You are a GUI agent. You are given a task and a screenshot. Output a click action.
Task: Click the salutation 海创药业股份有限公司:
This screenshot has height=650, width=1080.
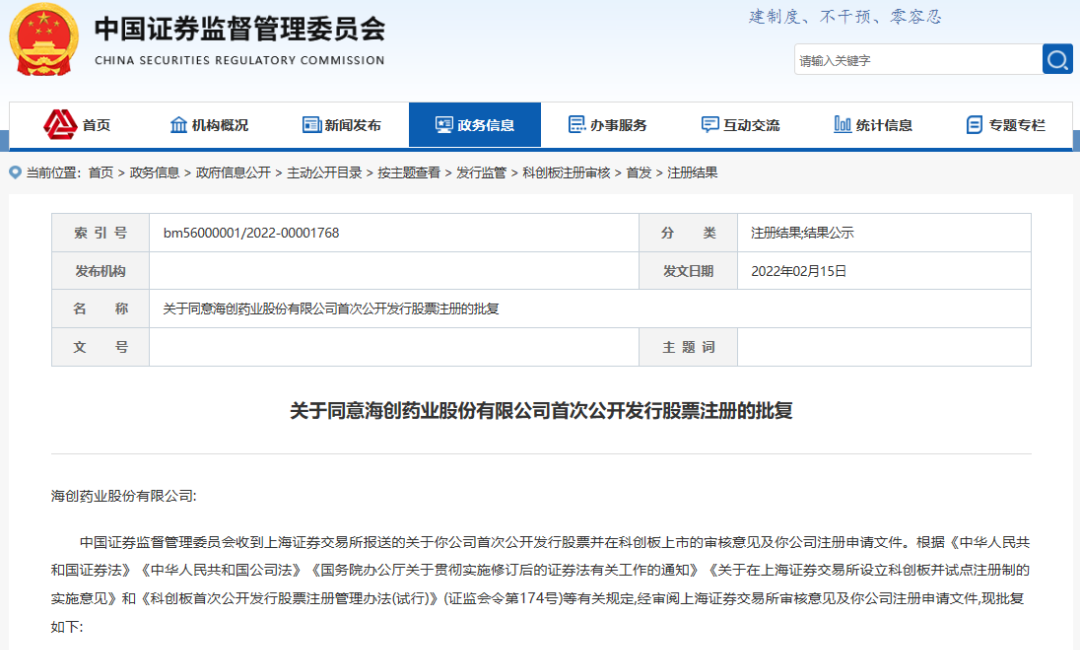click(x=124, y=496)
